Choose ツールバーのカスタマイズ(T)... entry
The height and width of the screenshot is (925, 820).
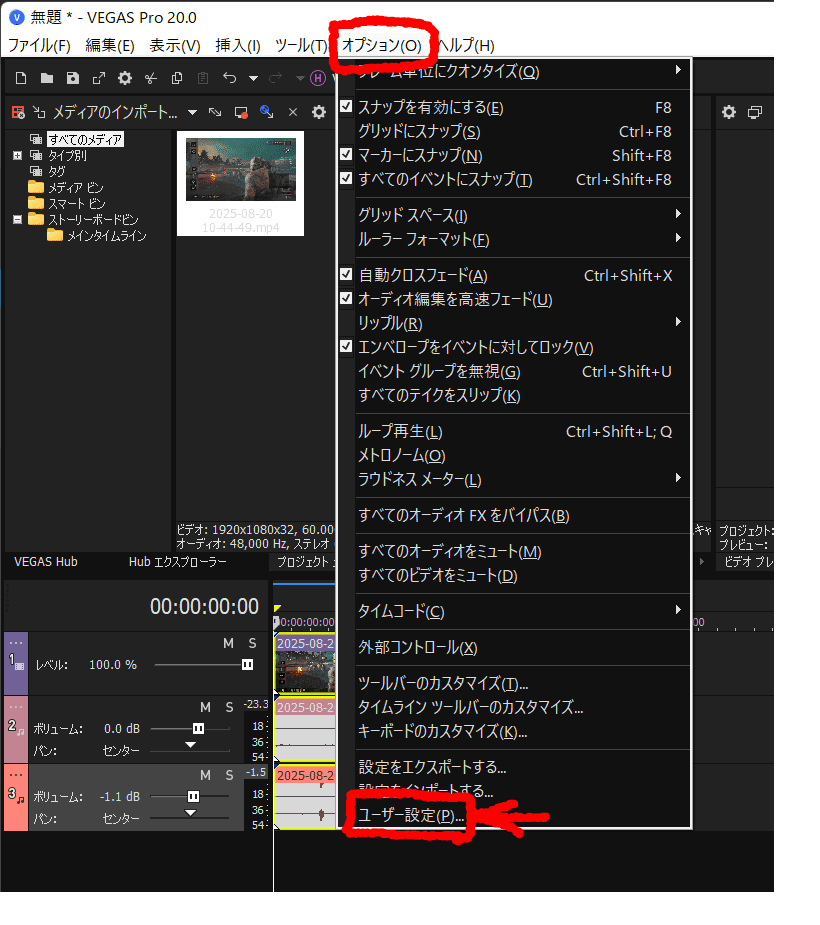514,683
